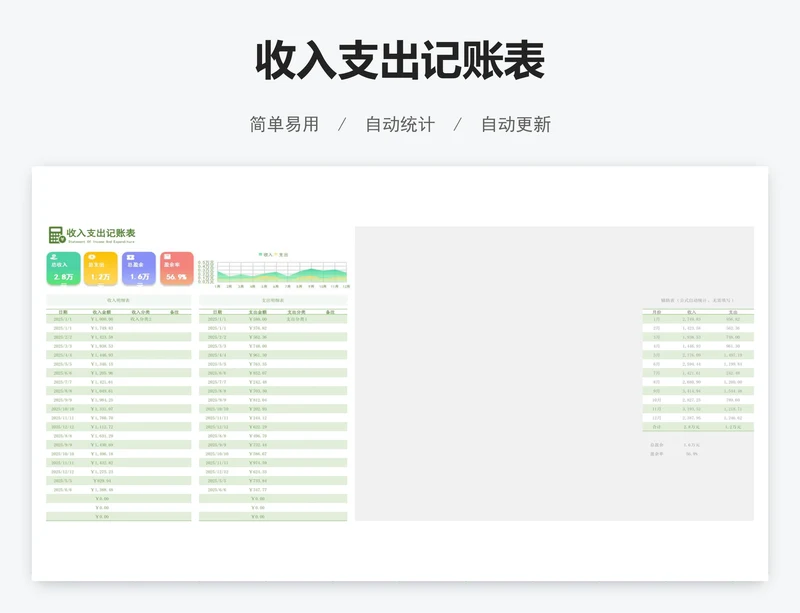The height and width of the screenshot is (613, 800).
Task: Select the 收入分类2 cell
Action: (141, 319)
